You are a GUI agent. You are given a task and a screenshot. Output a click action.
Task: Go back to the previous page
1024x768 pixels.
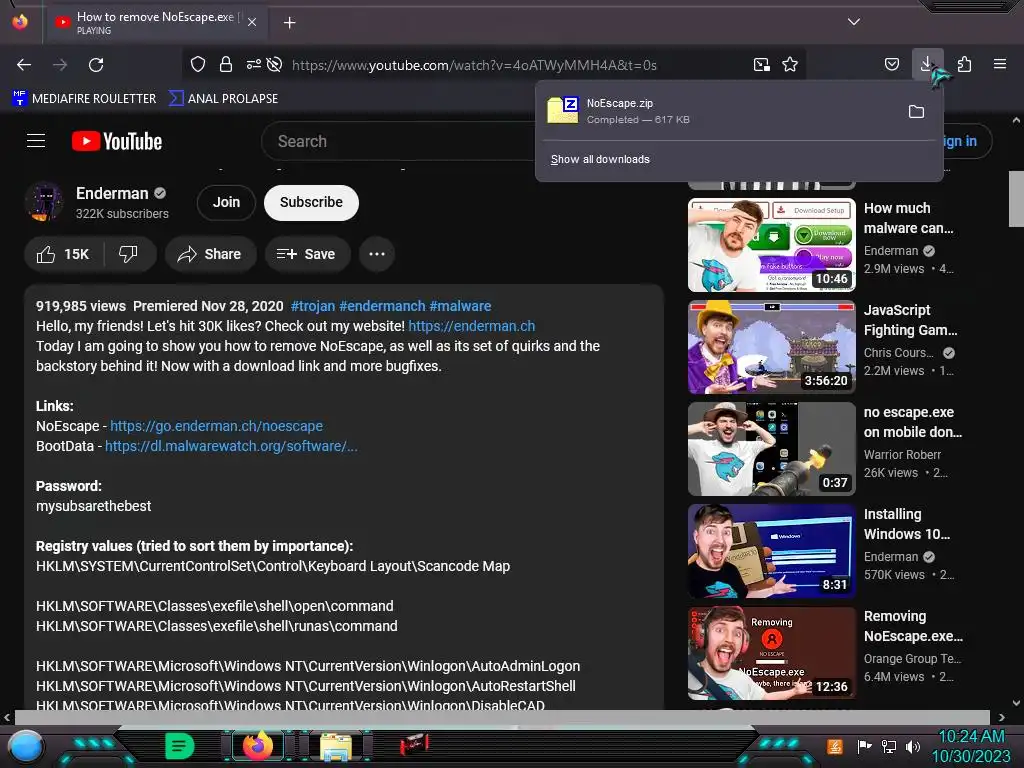(24, 65)
